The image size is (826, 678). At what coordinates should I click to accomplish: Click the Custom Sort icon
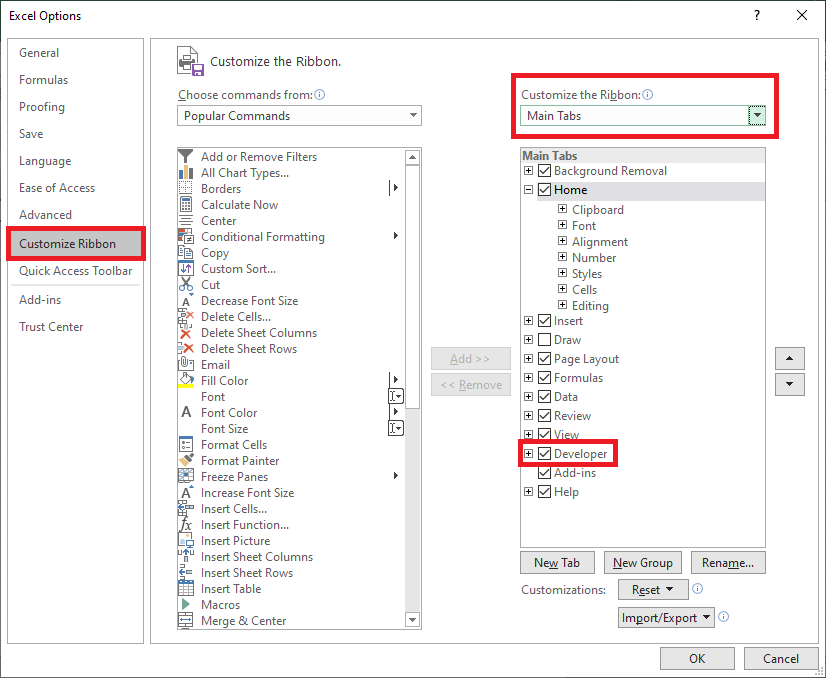[185, 269]
